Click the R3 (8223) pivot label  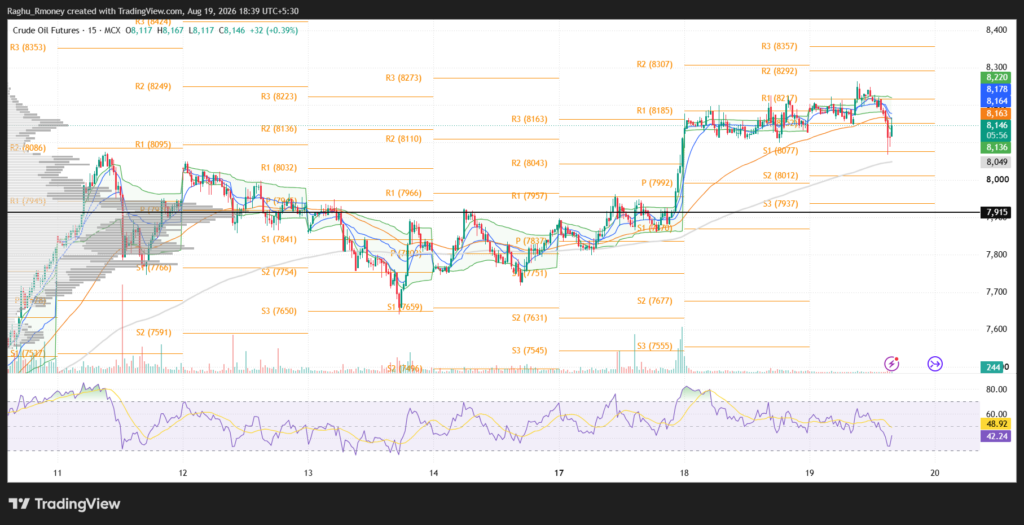pyautogui.click(x=279, y=97)
